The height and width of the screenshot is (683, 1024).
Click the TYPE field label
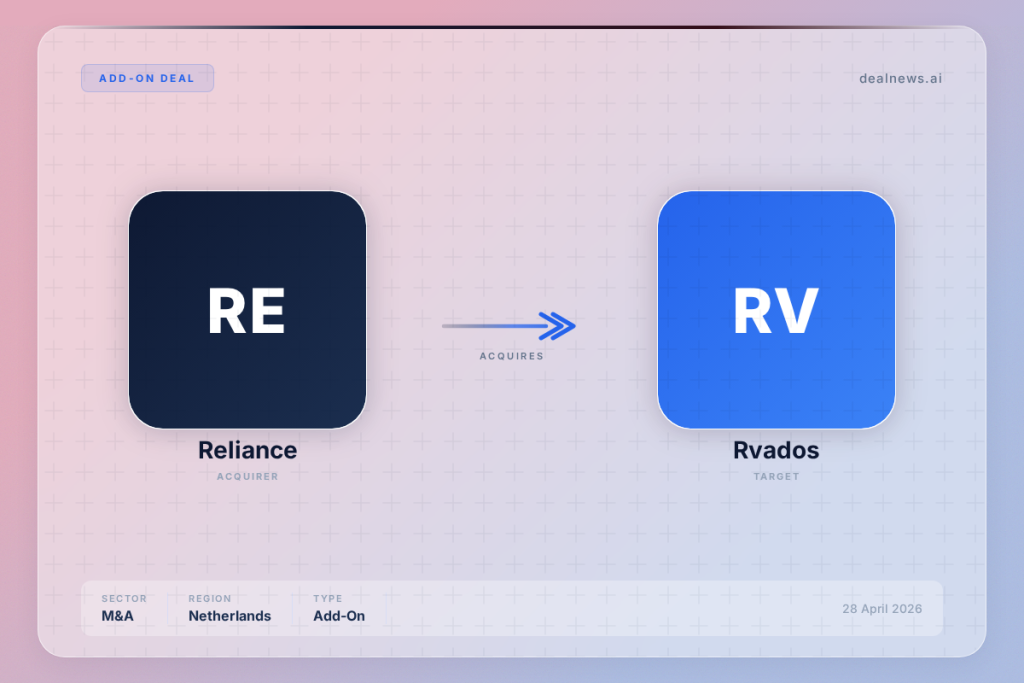click(327, 599)
